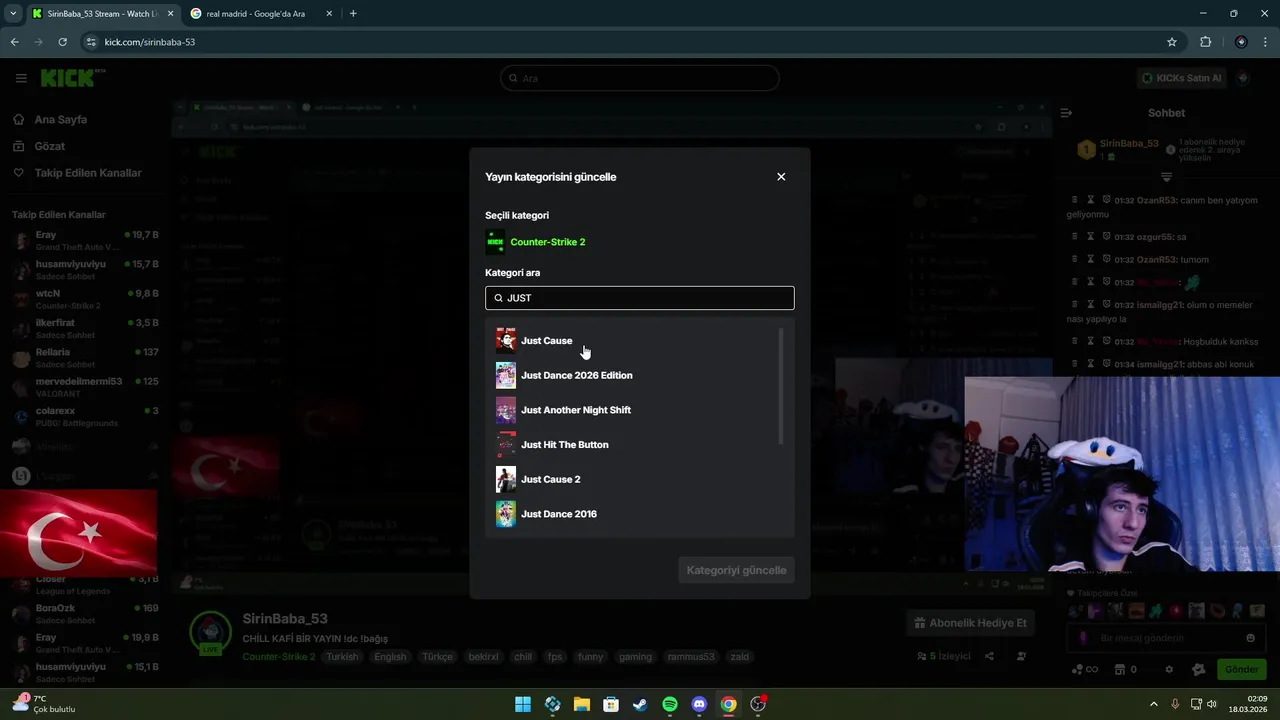Click the Counter-Strike 2 tag under stream title
The width and height of the screenshot is (1280, 720).
[279, 657]
